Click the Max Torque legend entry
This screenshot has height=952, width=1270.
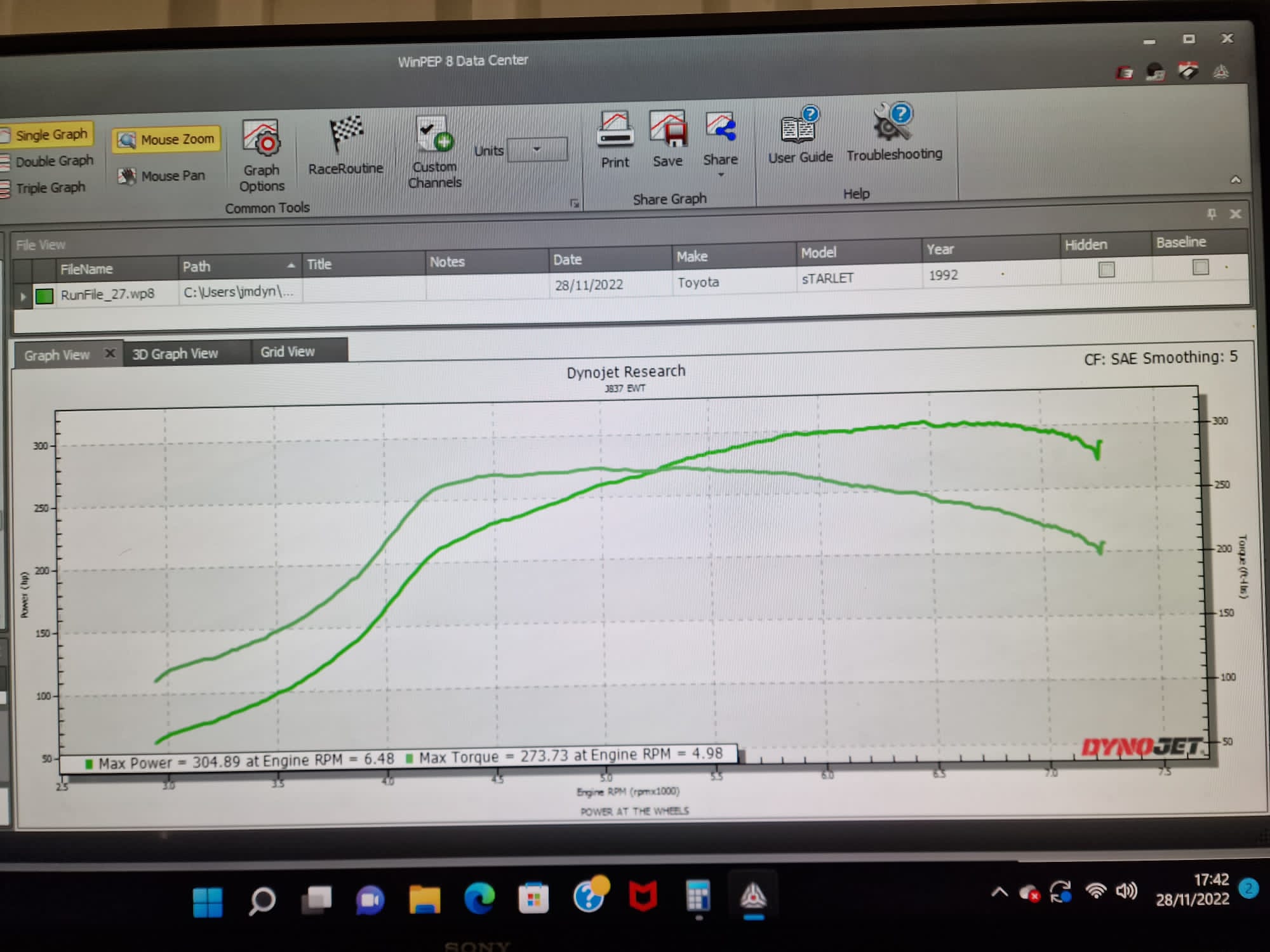564,756
